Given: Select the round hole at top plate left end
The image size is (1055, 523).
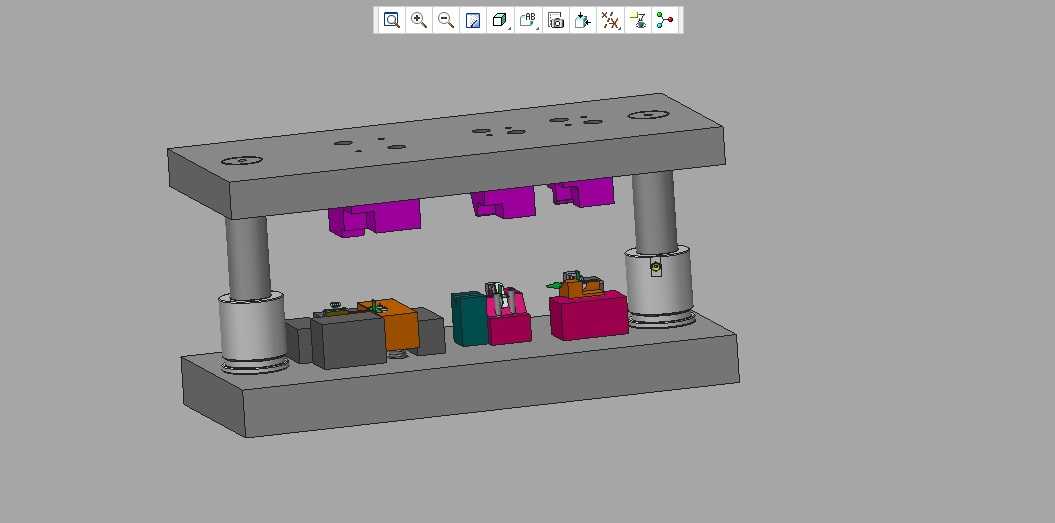Looking at the screenshot, I should click(242, 161).
